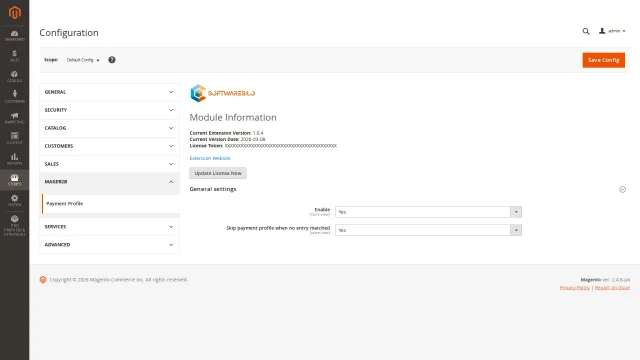Viewport: 640px width, 360px height.
Task: Click the License Token value text
Action: (x=281, y=146)
